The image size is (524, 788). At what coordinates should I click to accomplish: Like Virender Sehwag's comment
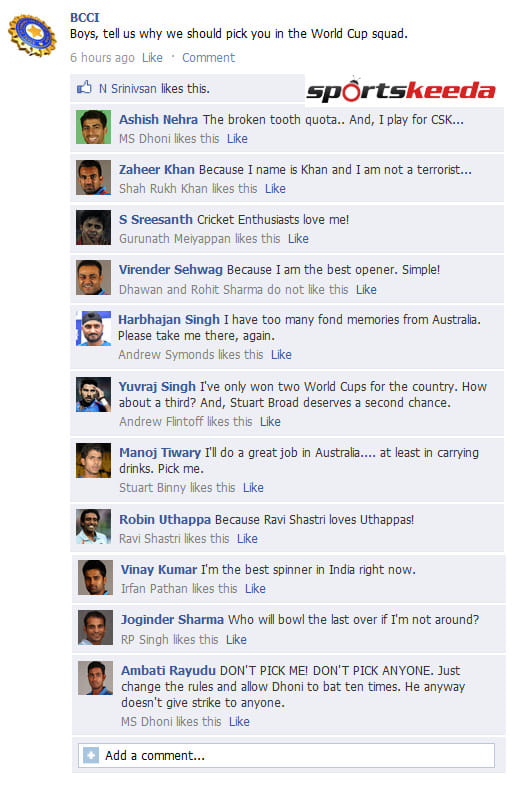tap(366, 290)
